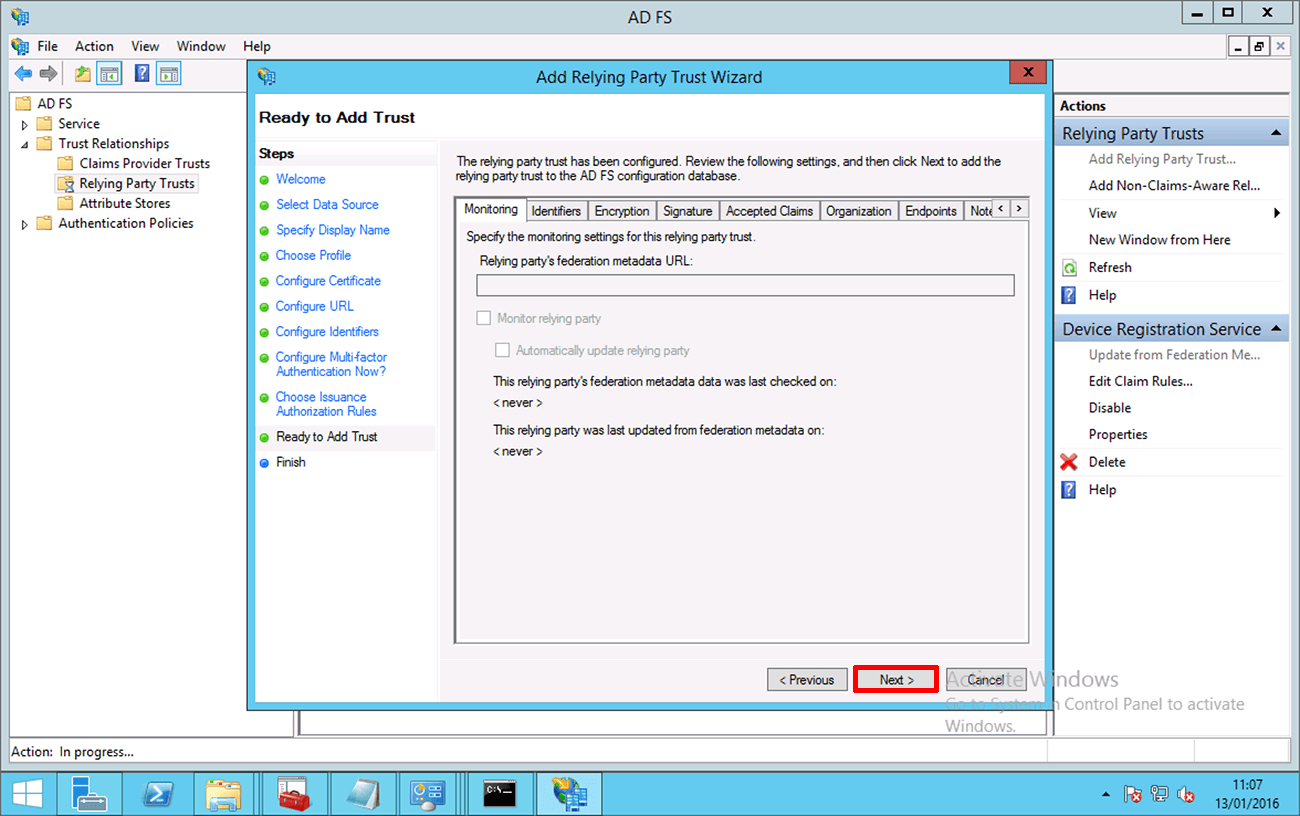The height and width of the screenshot is (816, 1300).
Task: Click Disable in the Actions pane
Action: pyautogui.click(x=1110, y=408)
